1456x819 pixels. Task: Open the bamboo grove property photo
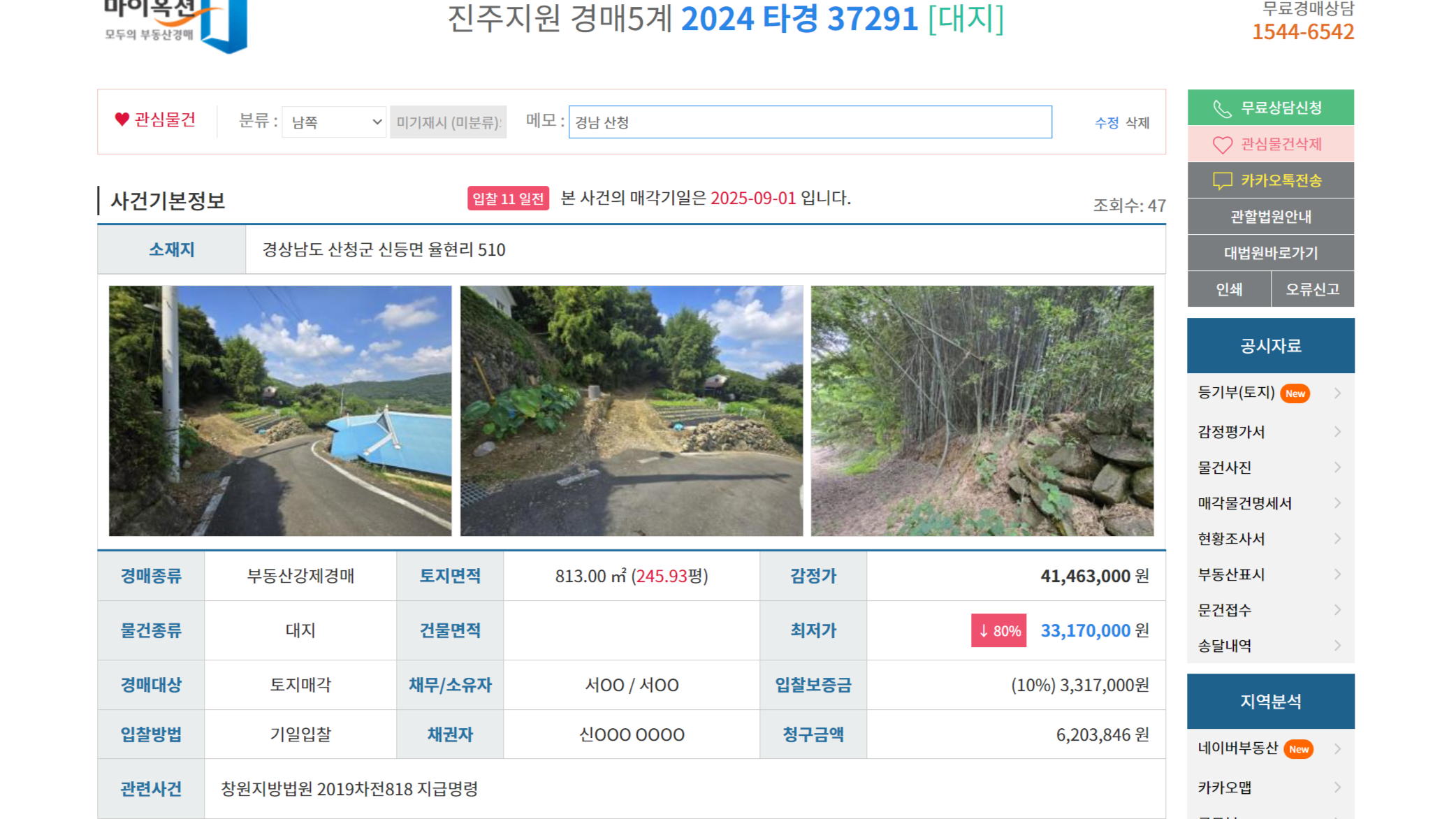tap(982, 411)
